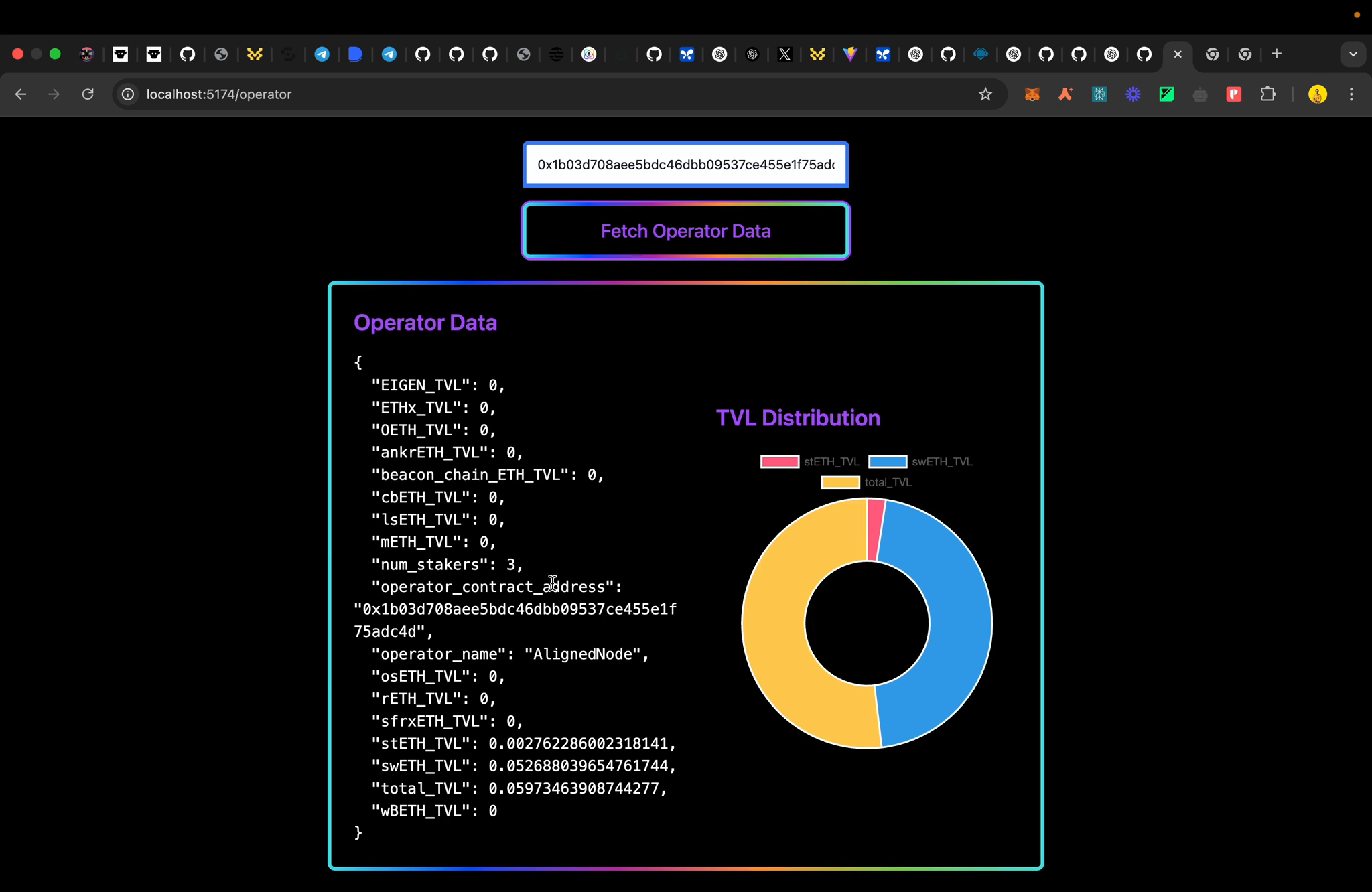Focus the operator address input field
The image size is (1372, 892).
tap(686, 165)
